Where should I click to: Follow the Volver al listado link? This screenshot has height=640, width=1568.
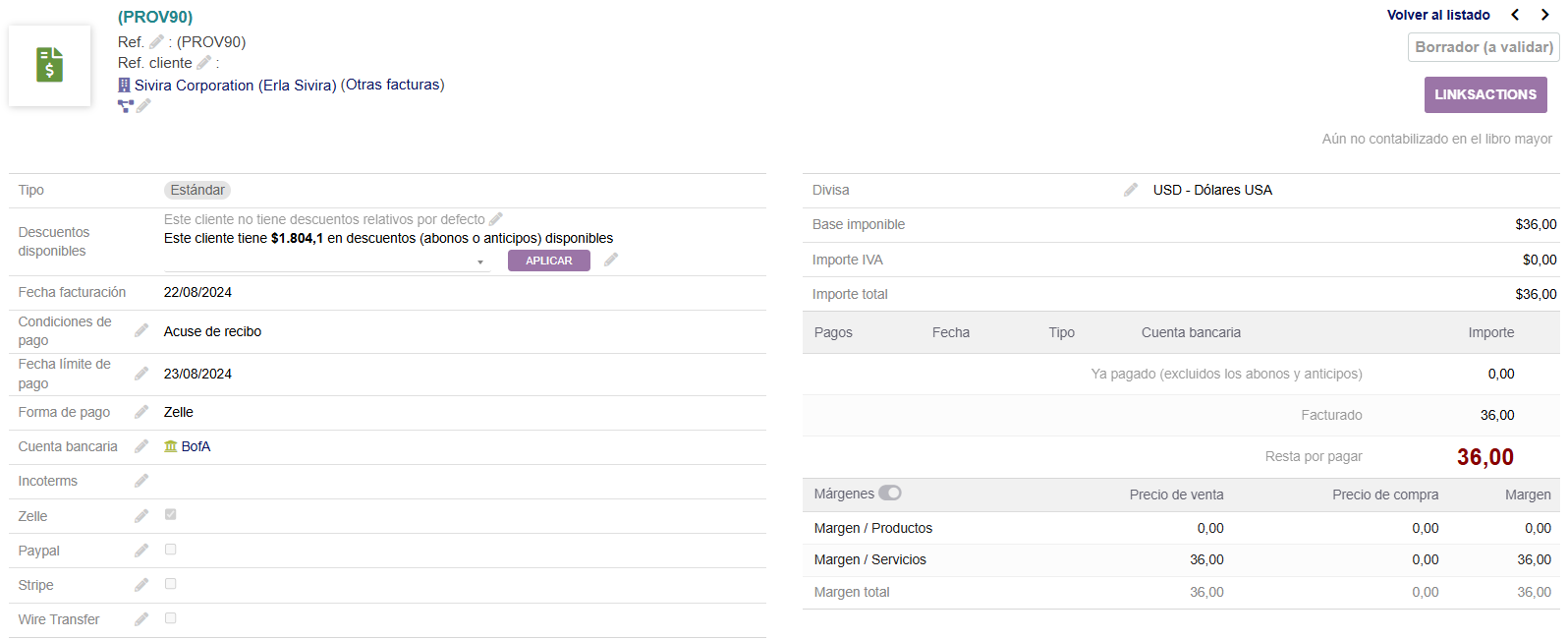coord(1437,15)
